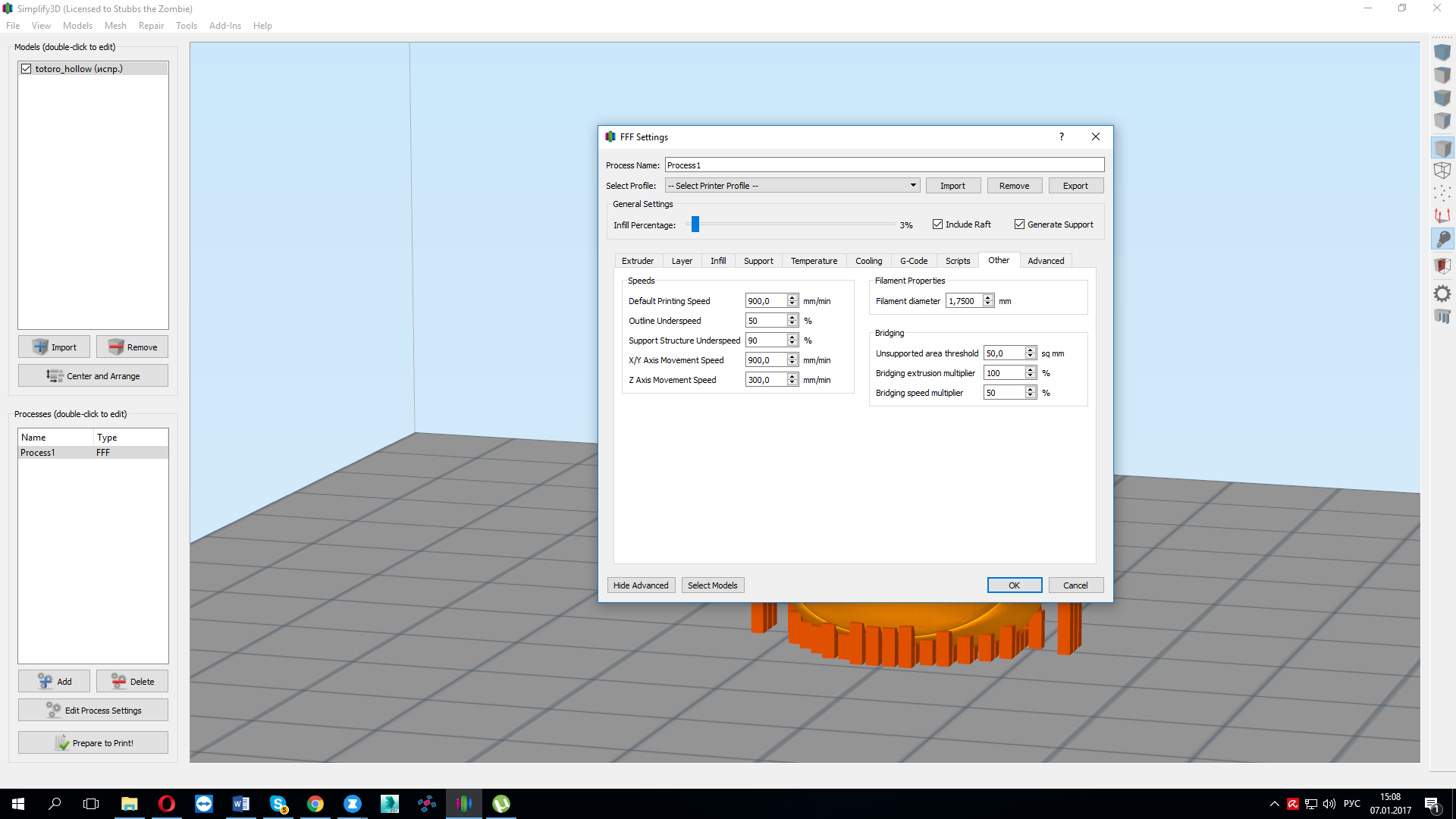This screenshot has height=819, width=1456.
Task: Click the gear settings icon in the right toolbar
Action: click(1442, 293)
